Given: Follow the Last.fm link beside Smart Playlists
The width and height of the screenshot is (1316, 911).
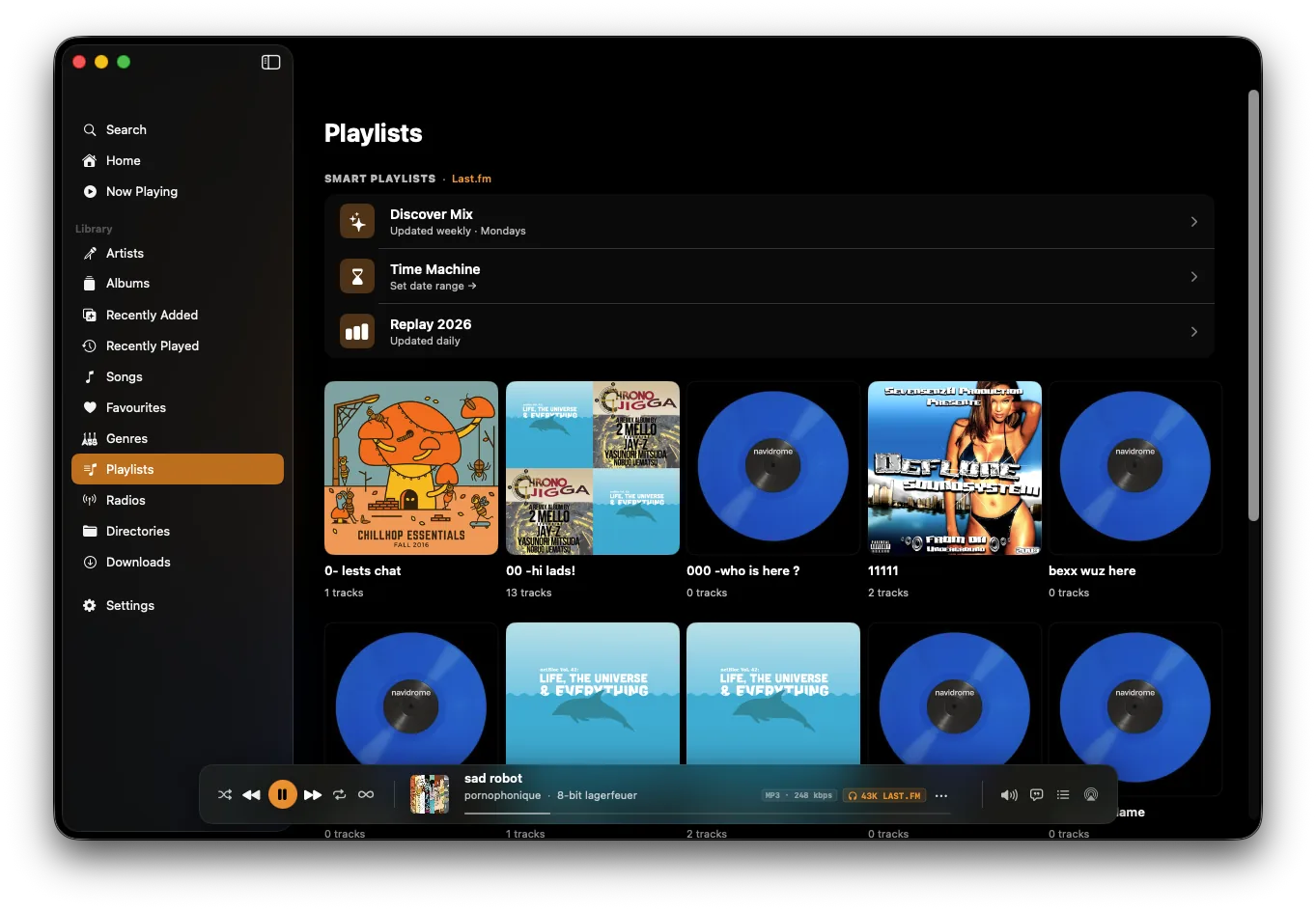Looking at the screenshot, I should (471, 179).
